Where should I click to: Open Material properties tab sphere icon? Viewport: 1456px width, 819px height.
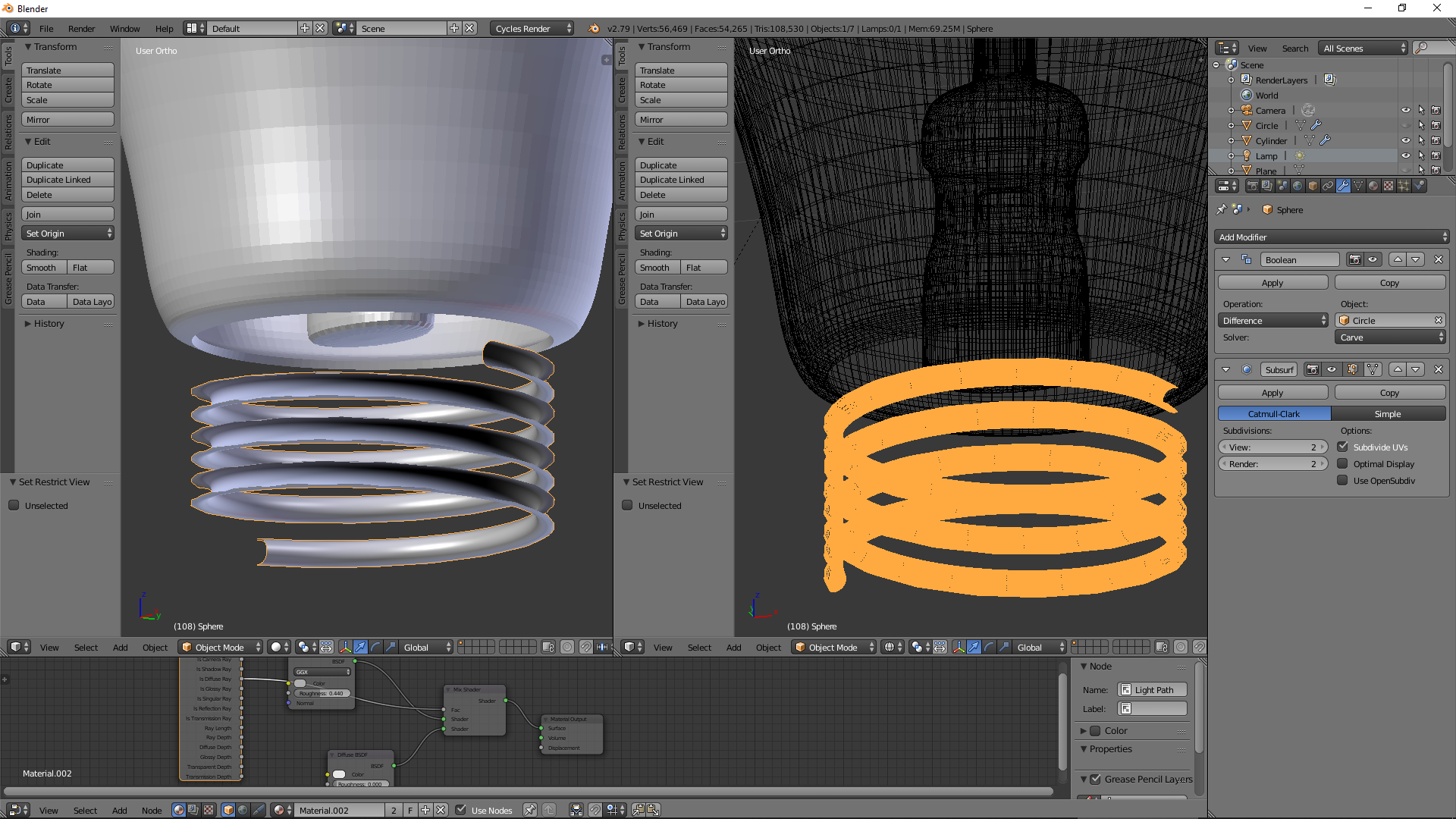coord(1373,186)
